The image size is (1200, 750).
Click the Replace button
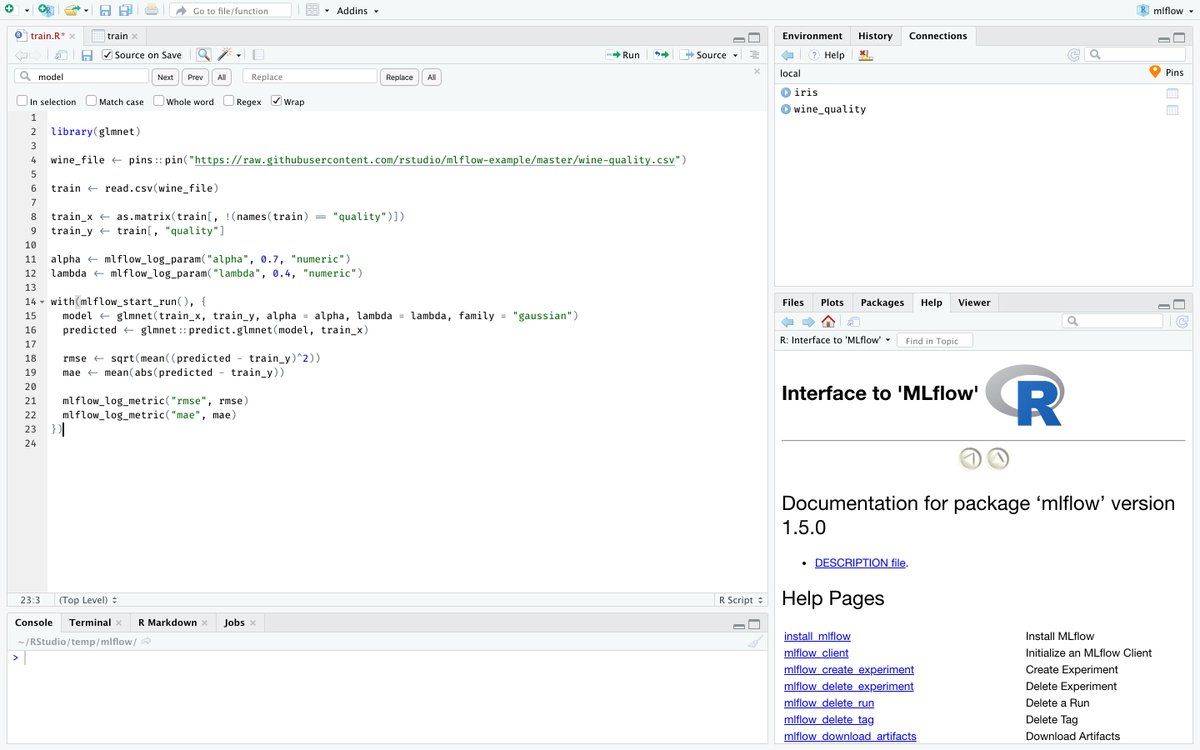pyautogui.click(x=399, y=77)
